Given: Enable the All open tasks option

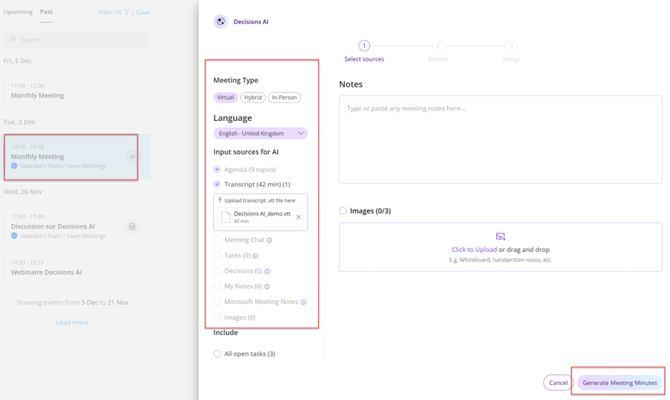Looking at the screenshot, I should click(217, 354).
